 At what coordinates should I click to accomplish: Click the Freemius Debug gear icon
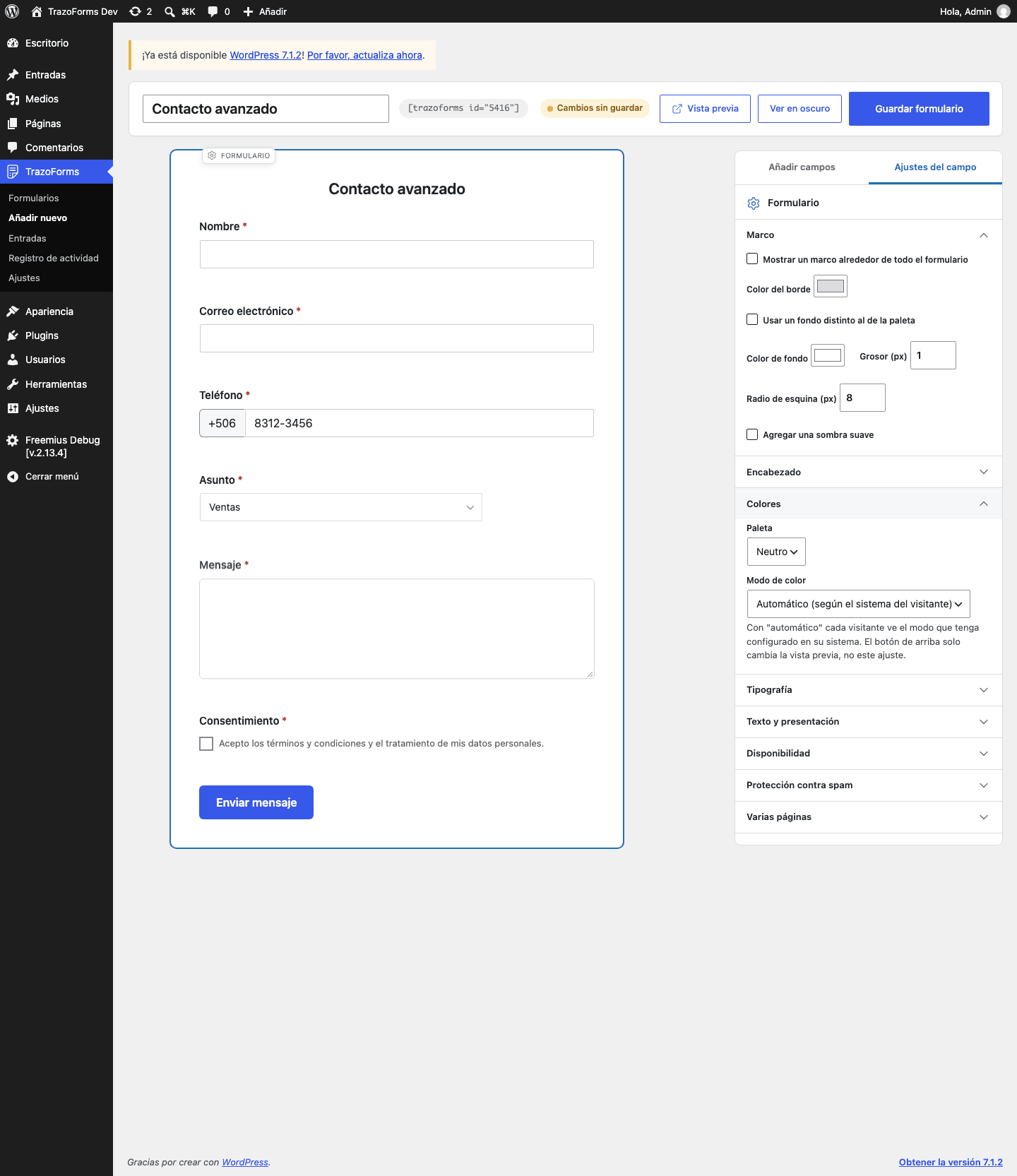(13, 440)
